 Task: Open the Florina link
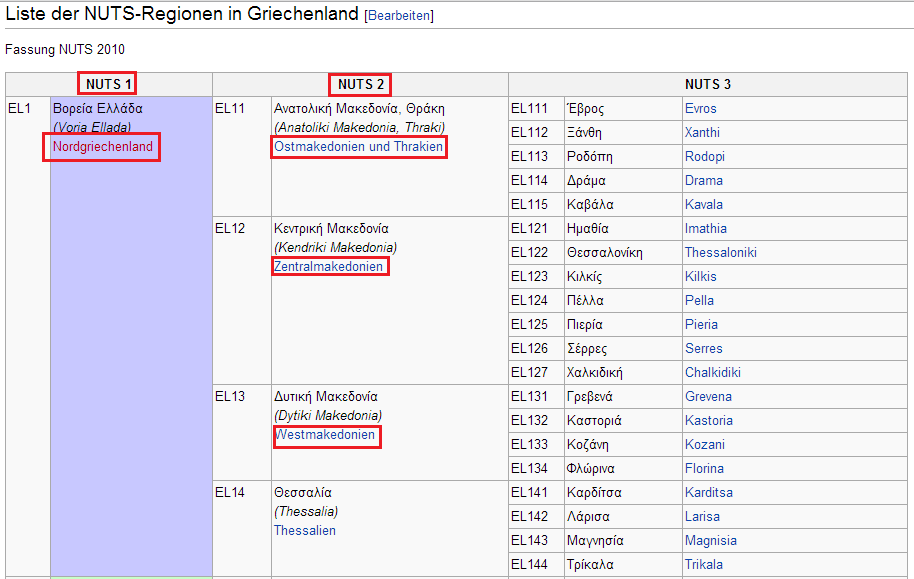[704, 468]
